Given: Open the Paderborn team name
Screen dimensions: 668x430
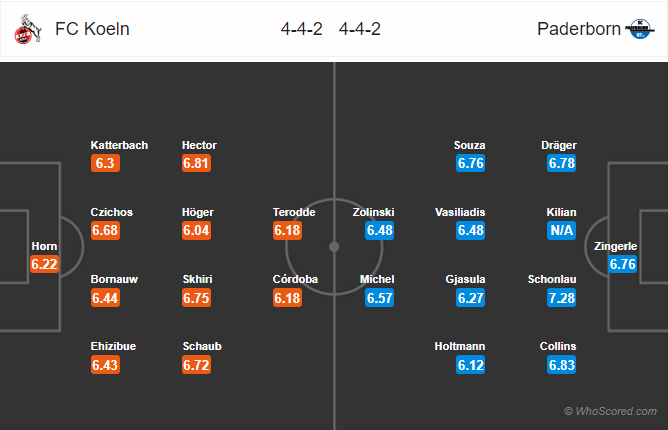Looking at the screenshot, I should click(579, 29).
